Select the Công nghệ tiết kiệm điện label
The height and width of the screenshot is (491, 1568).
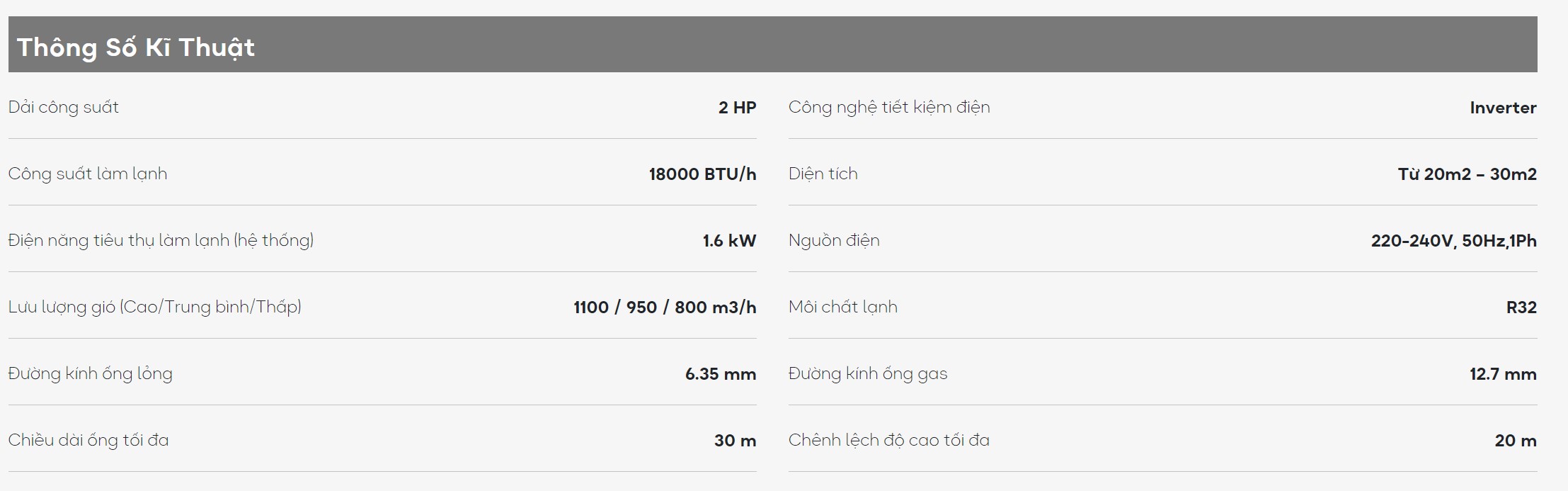(888, 108)
